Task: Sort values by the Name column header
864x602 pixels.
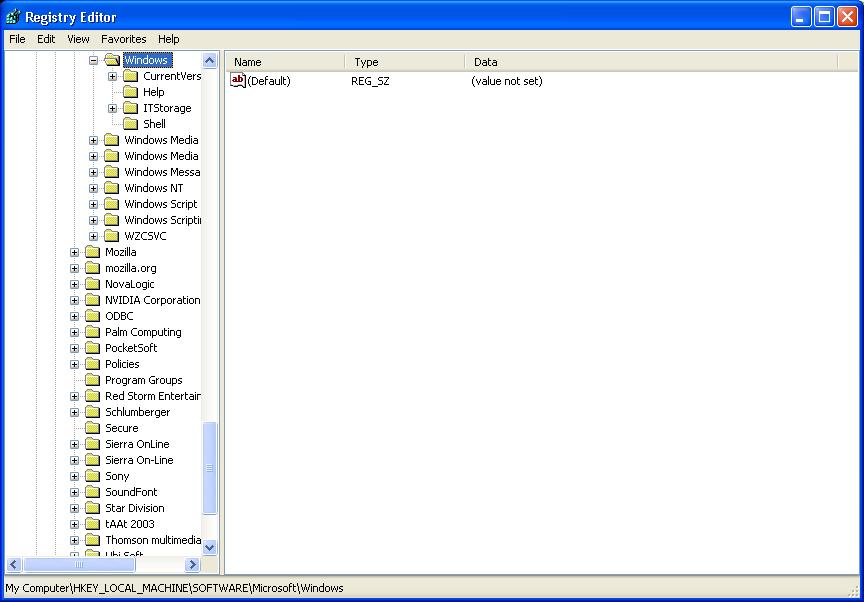Action: 286,62
